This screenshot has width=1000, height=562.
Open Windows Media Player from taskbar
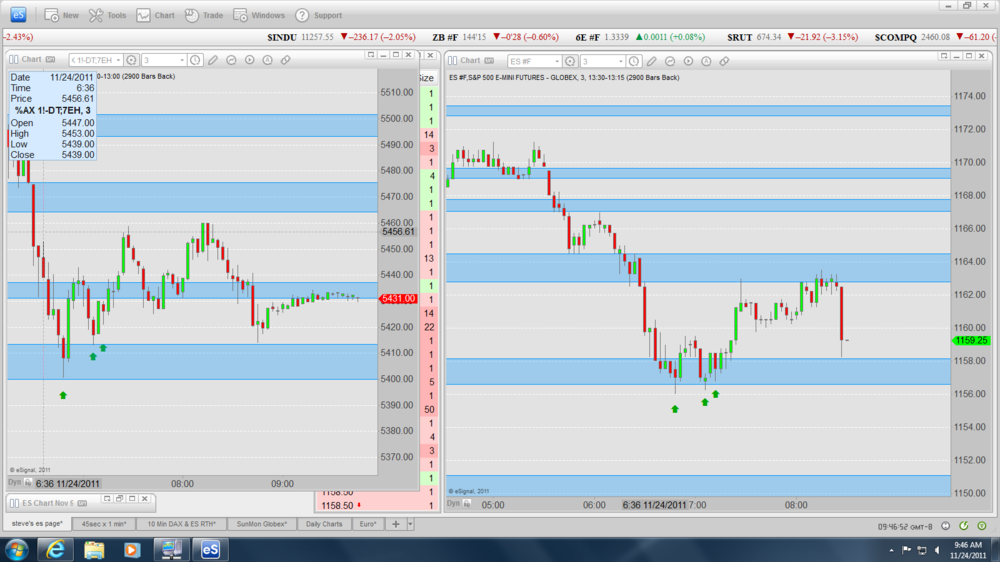132,549
